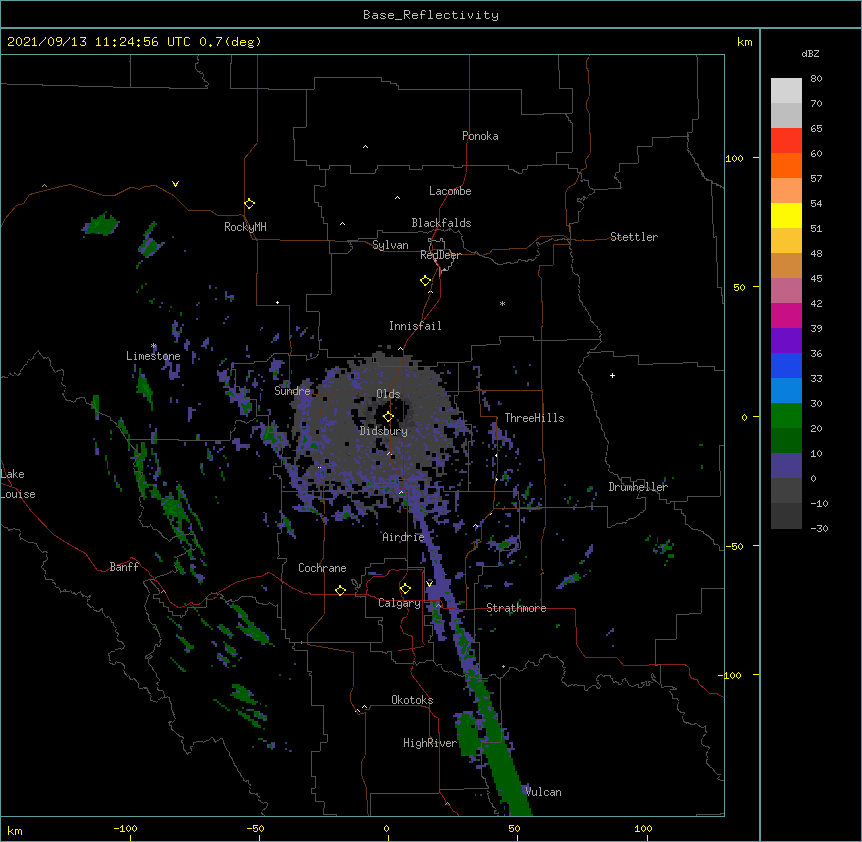
Task: Click the Stettler city label
Action: 634,237
